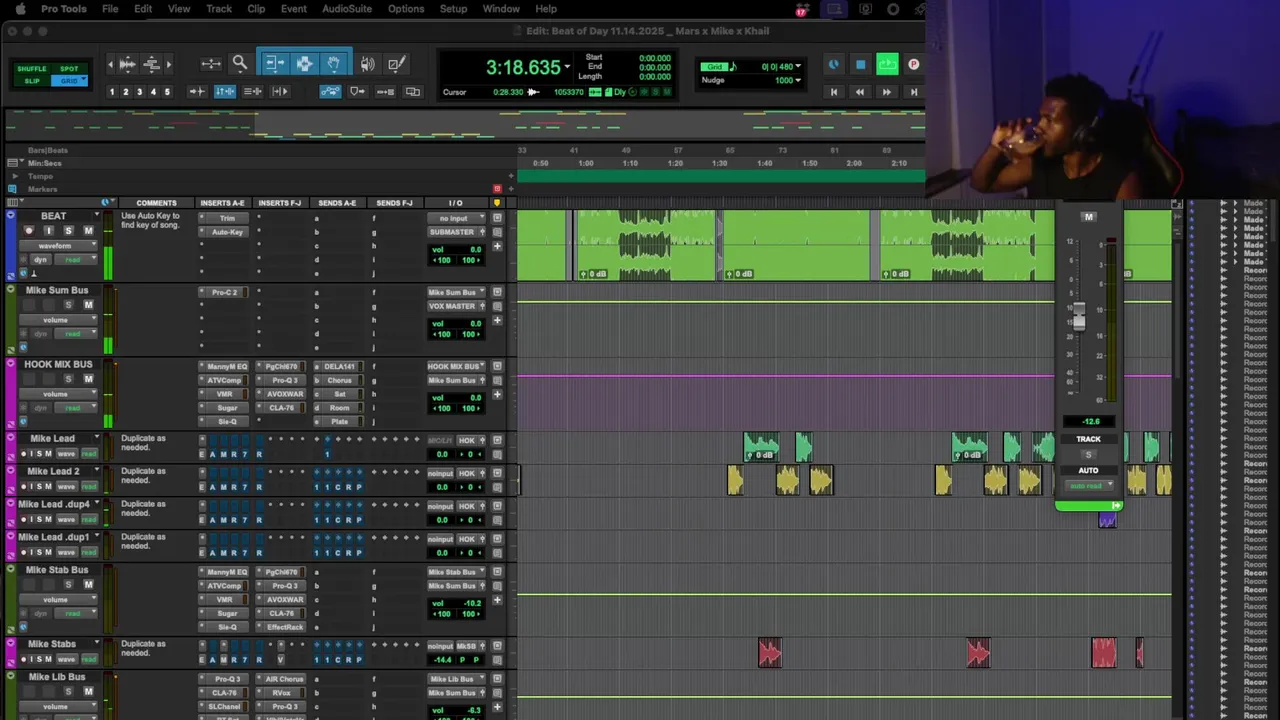Open the MannyM EQ insert on HOOK MIX BUS
The image size is (1280, 720).
[226, 366]
